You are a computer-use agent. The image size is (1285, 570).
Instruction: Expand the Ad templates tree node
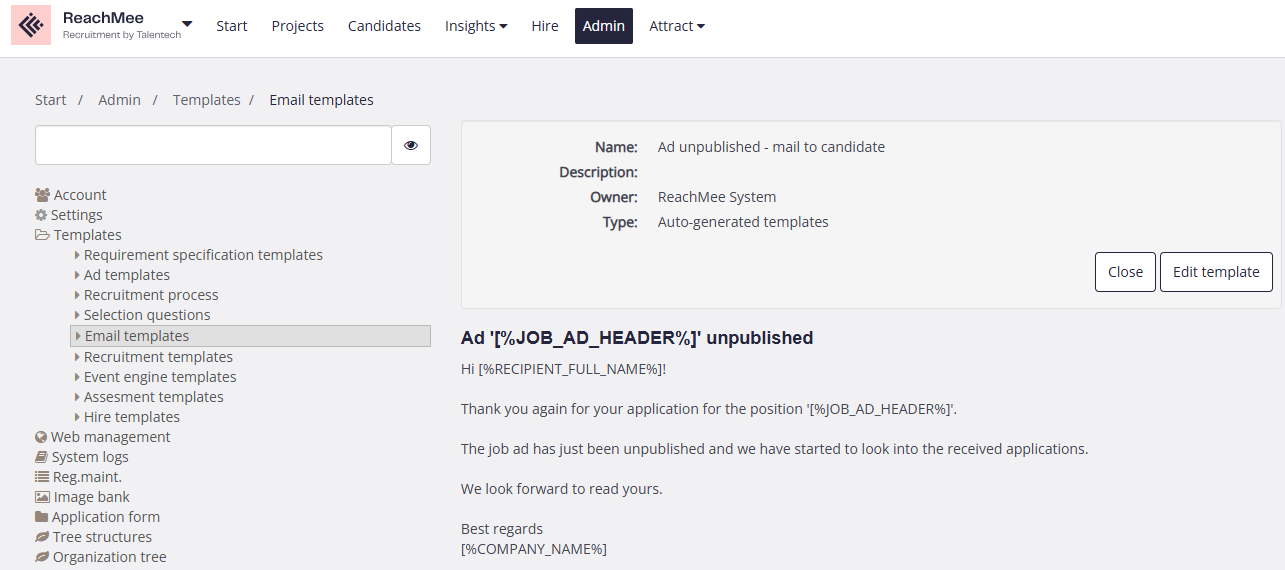point(77,275)
